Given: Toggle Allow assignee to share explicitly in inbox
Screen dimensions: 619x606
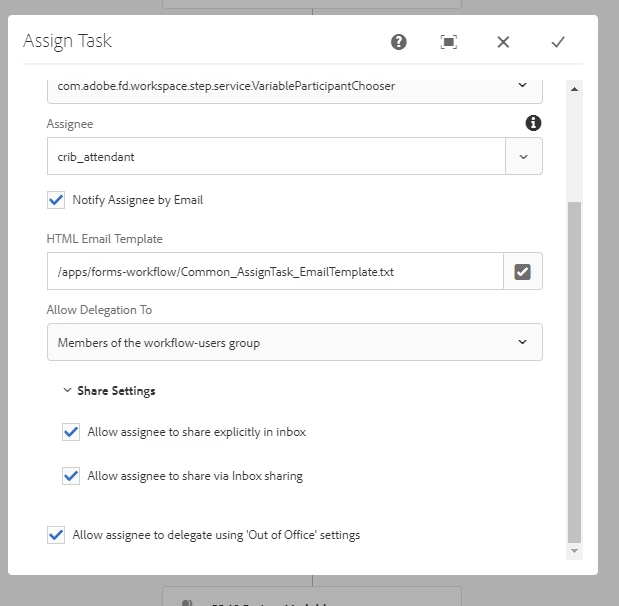Looking at the screenshot, I should (x=71, y=432).
